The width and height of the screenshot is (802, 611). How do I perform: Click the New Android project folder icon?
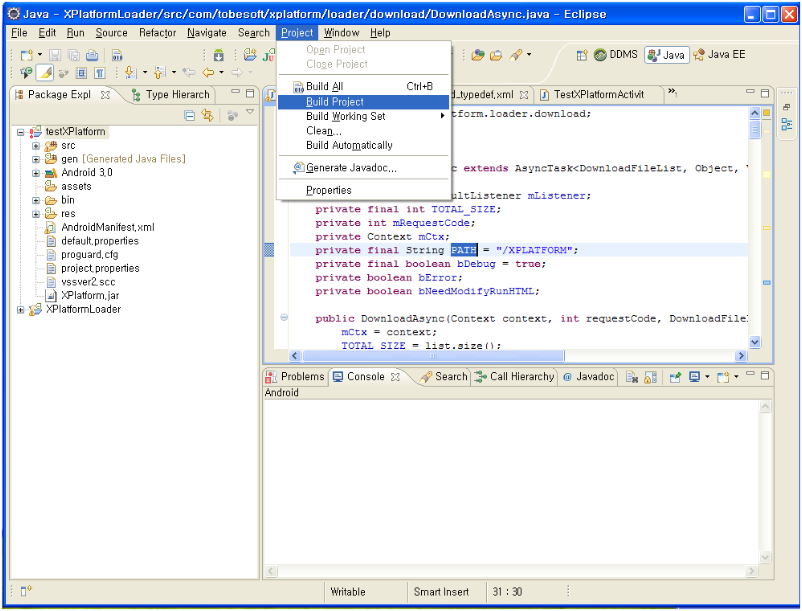point(250,55)
